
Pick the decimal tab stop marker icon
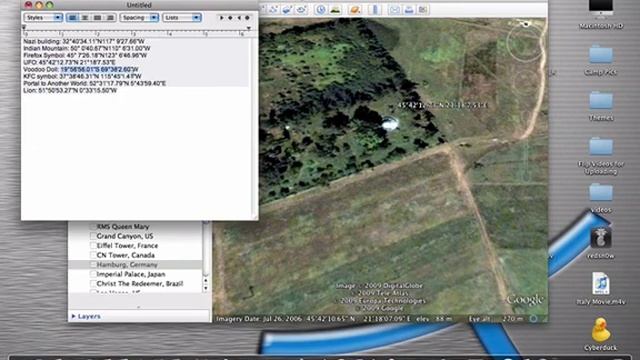247,18
